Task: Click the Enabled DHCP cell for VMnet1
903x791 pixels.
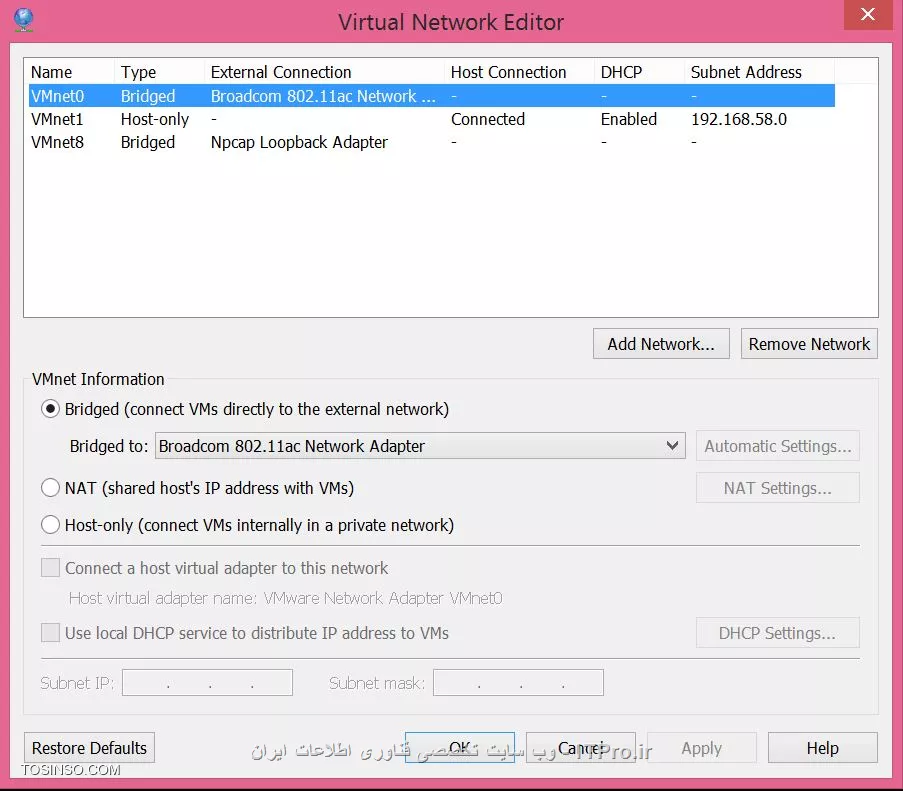Action: tap(629, 119)
